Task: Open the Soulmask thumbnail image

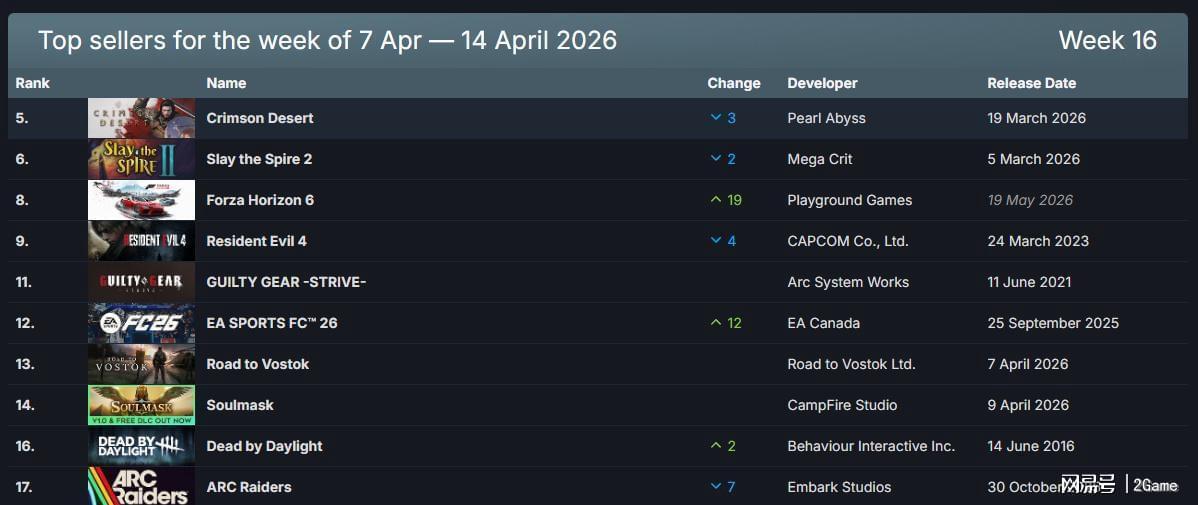Action: click(x=141, y=405)
